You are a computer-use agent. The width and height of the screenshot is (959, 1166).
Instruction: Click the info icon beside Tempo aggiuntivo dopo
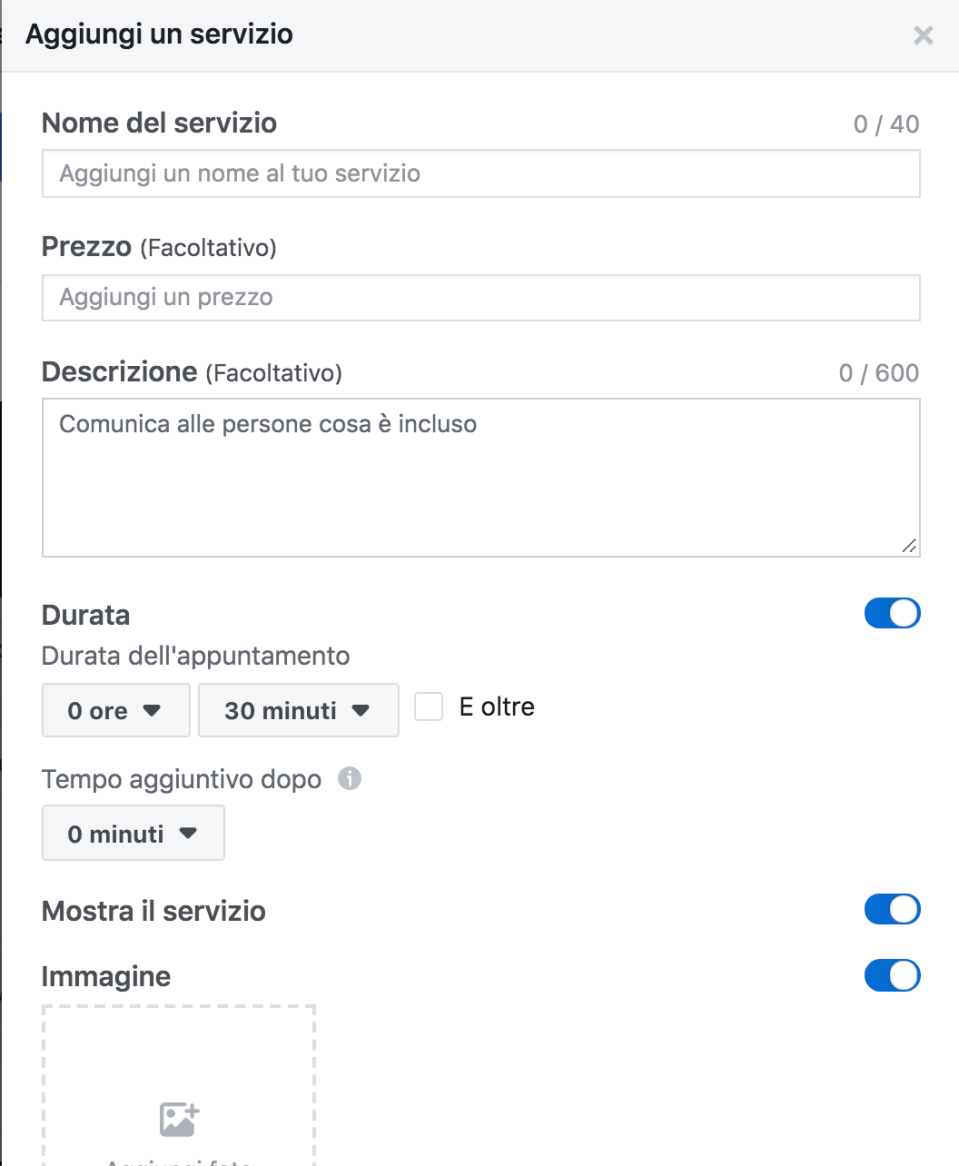[349, 778]
